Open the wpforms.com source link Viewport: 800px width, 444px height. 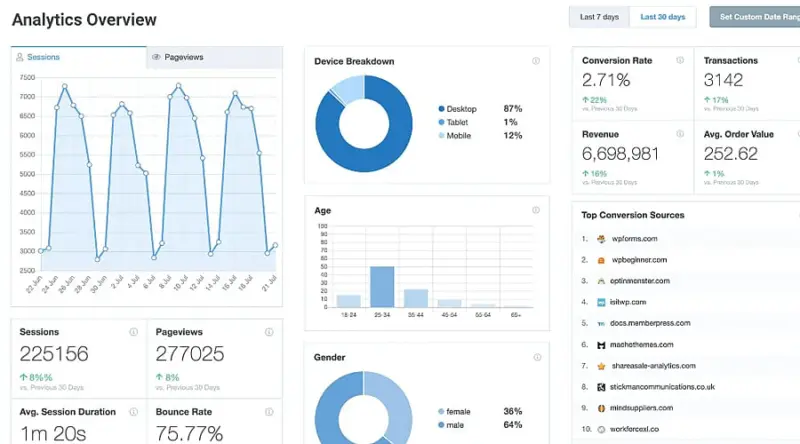pyautogui.click(x=634, y=238)
